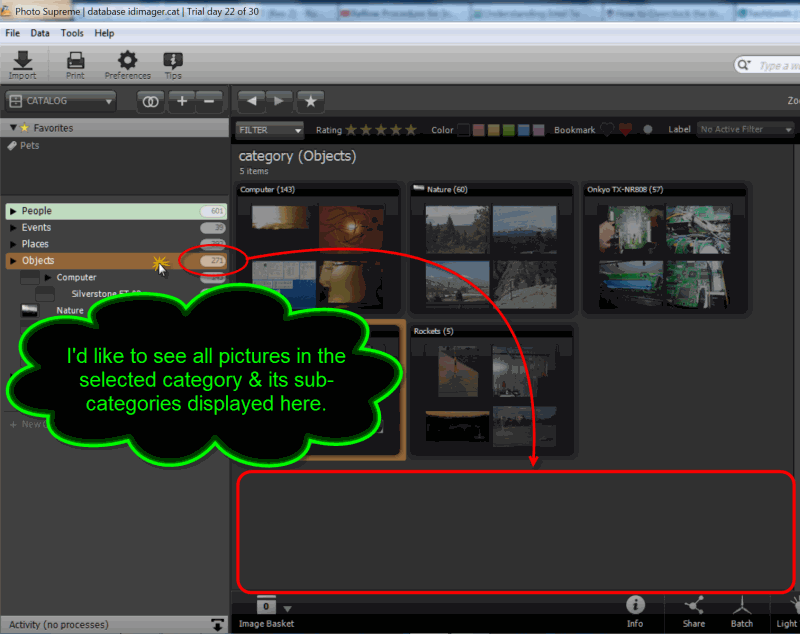Select the purple color filter swatch

(538, 130)
